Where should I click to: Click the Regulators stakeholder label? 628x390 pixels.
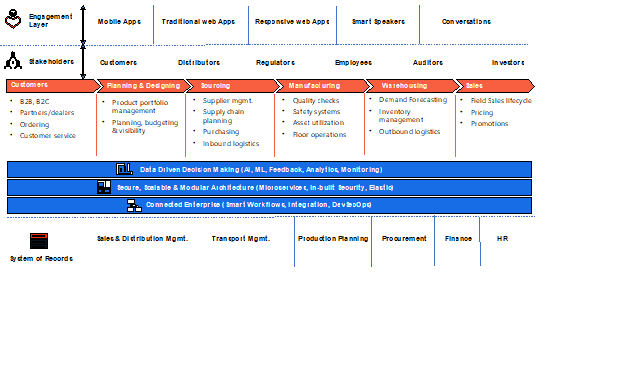(275, 62)
